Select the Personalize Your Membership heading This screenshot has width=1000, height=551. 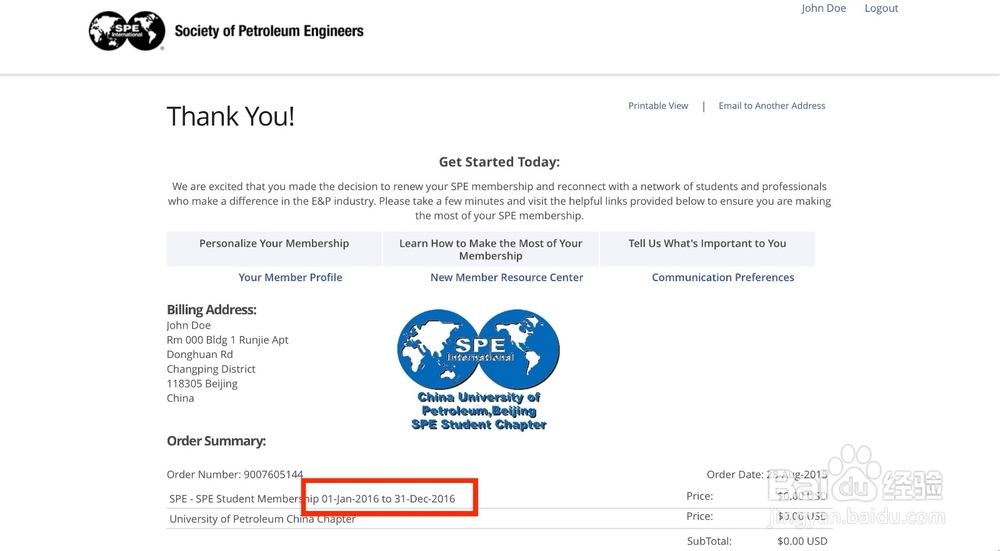[x=274, y=244]
